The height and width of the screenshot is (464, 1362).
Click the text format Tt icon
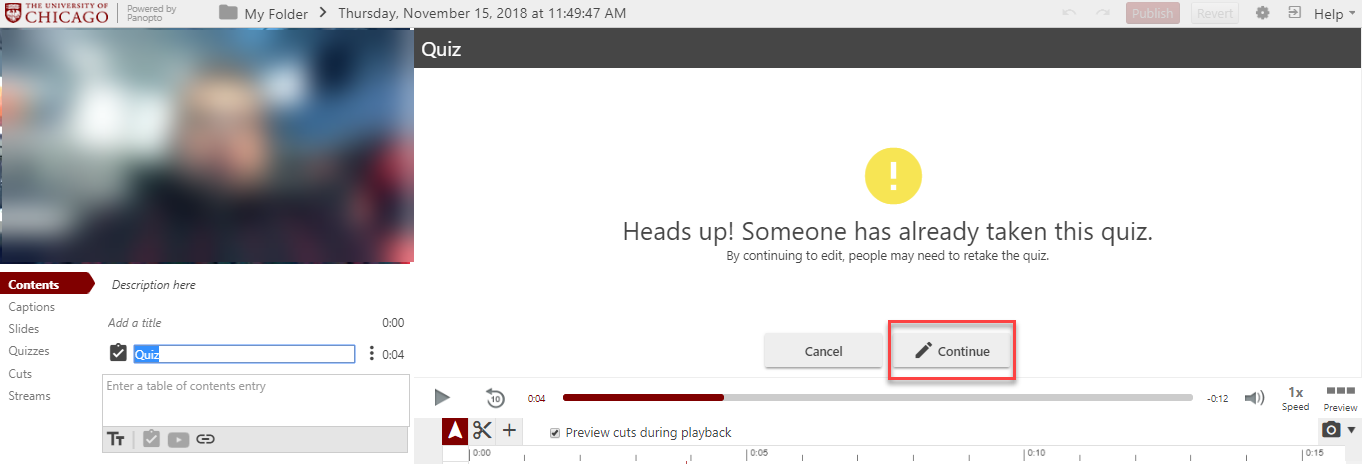(116, 439)
